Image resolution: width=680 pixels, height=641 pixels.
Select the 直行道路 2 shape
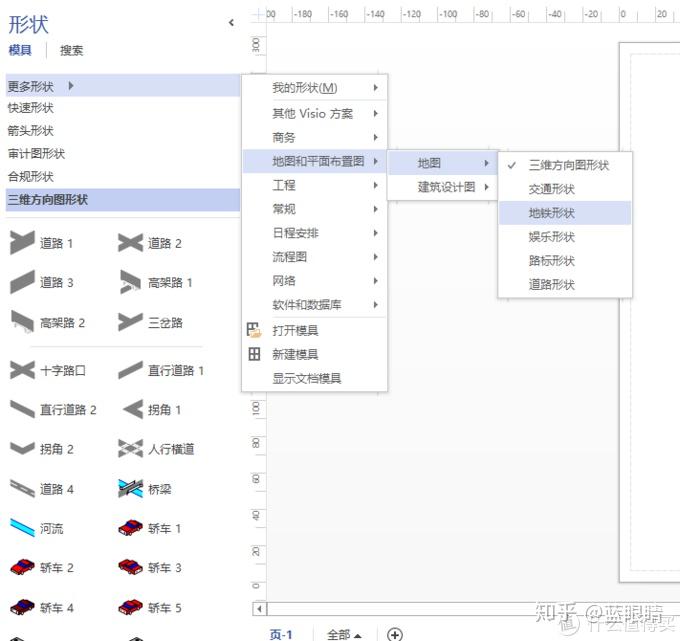[53, 409]
